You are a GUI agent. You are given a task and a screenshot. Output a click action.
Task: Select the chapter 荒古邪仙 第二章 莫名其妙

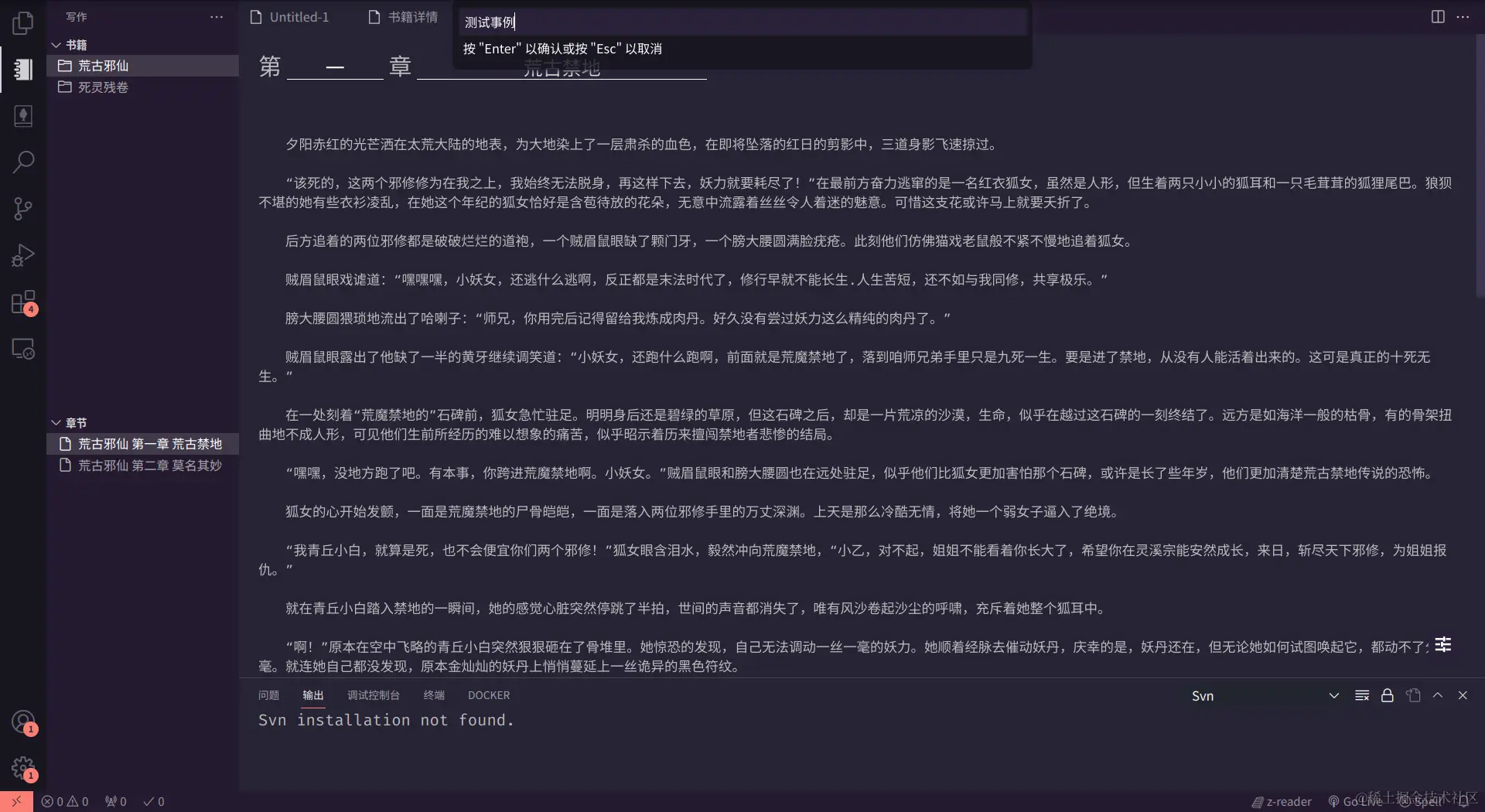[x=148, y=466]
